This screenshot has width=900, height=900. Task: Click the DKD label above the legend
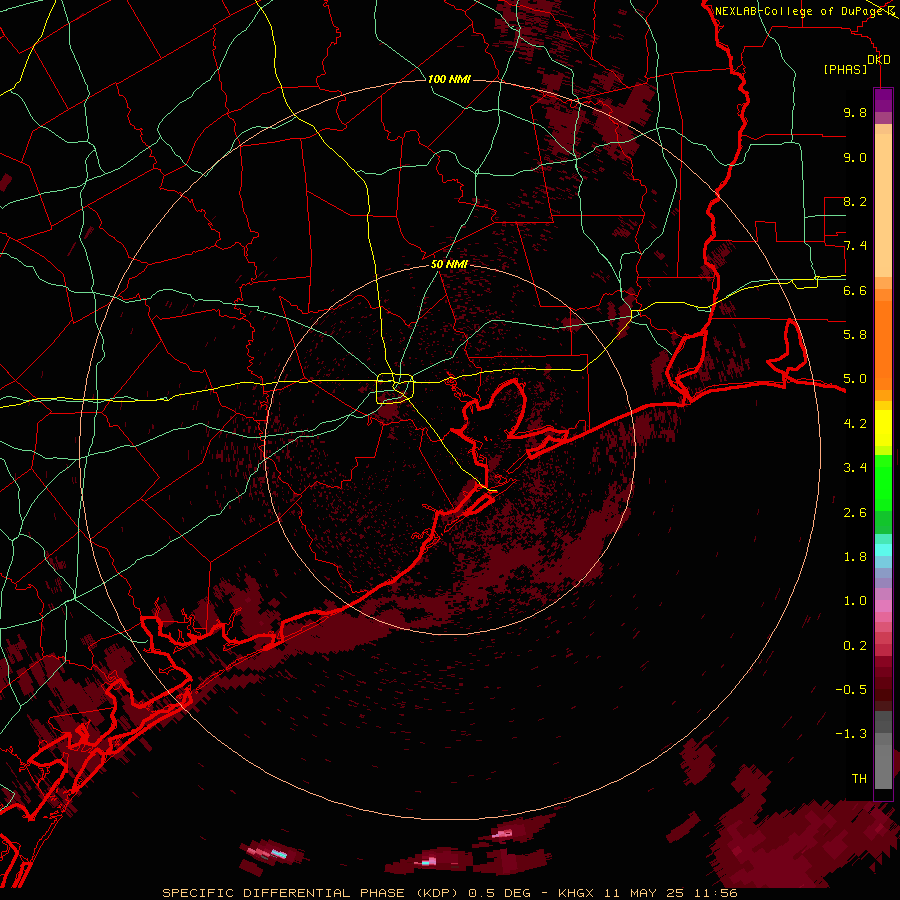coord(879,59)
